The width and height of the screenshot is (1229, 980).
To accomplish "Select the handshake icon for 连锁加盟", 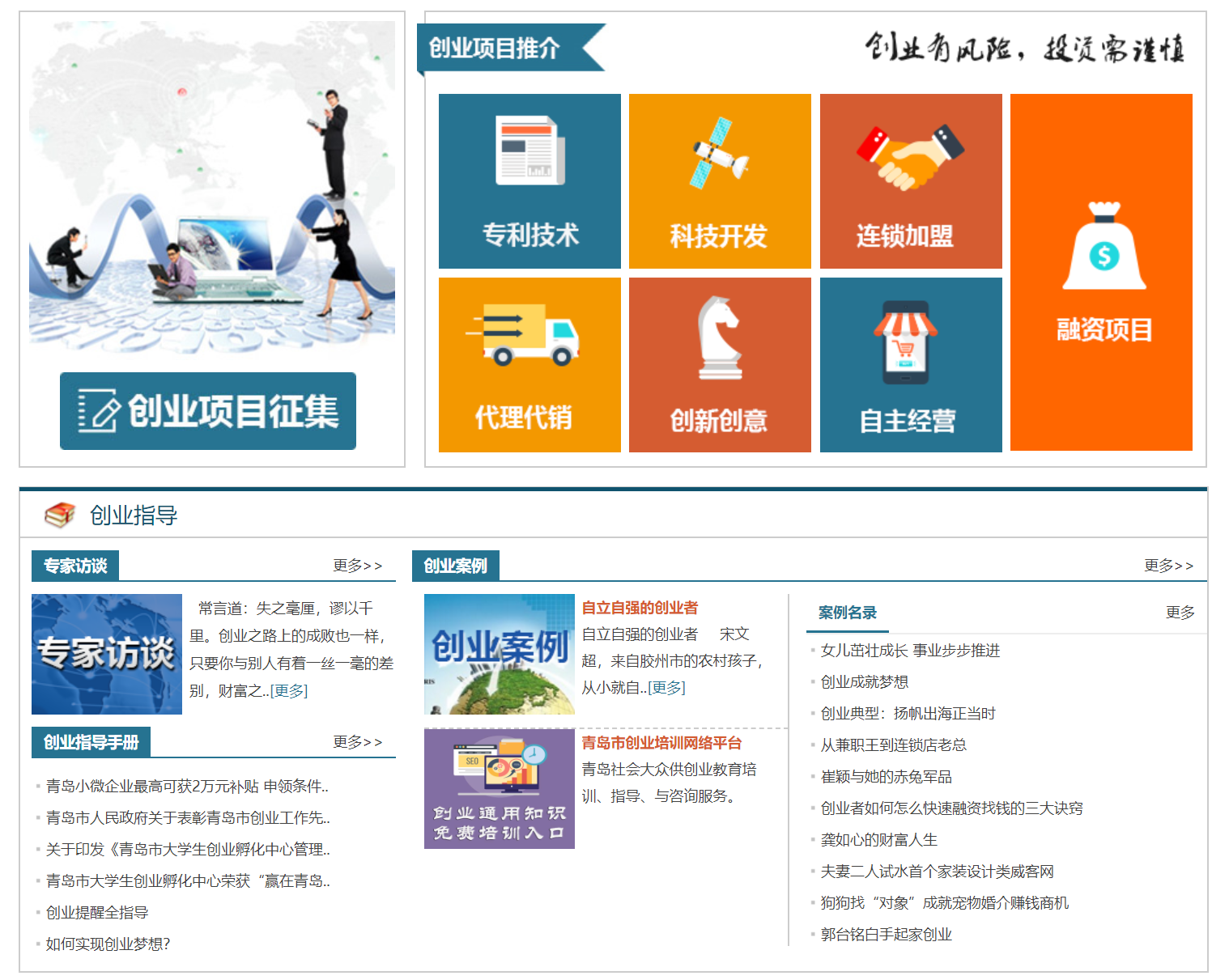I will pos(910,156).
